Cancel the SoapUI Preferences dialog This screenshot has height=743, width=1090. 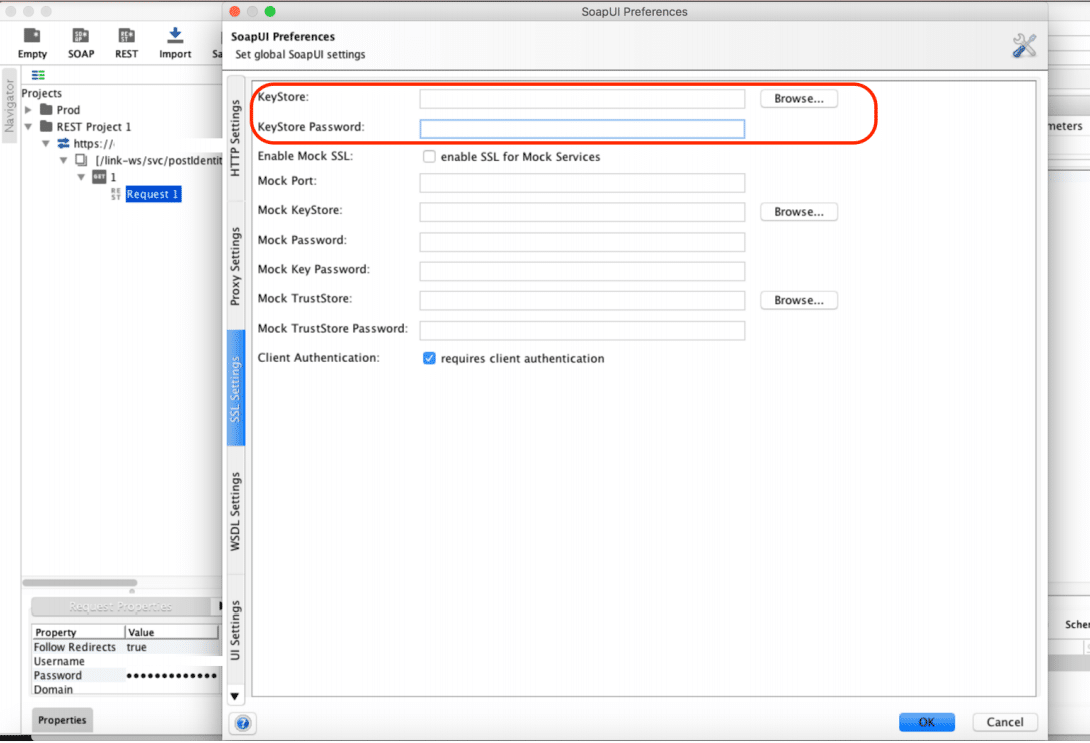tap(1004, 722)
